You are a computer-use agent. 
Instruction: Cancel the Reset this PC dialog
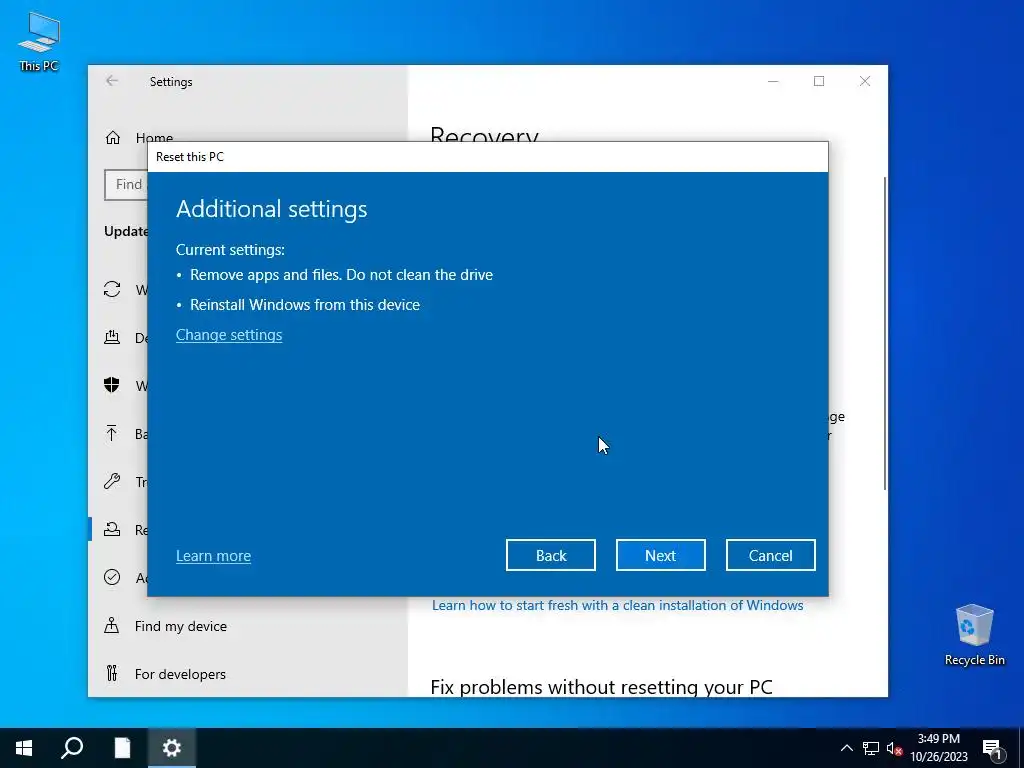coord(771,555)
